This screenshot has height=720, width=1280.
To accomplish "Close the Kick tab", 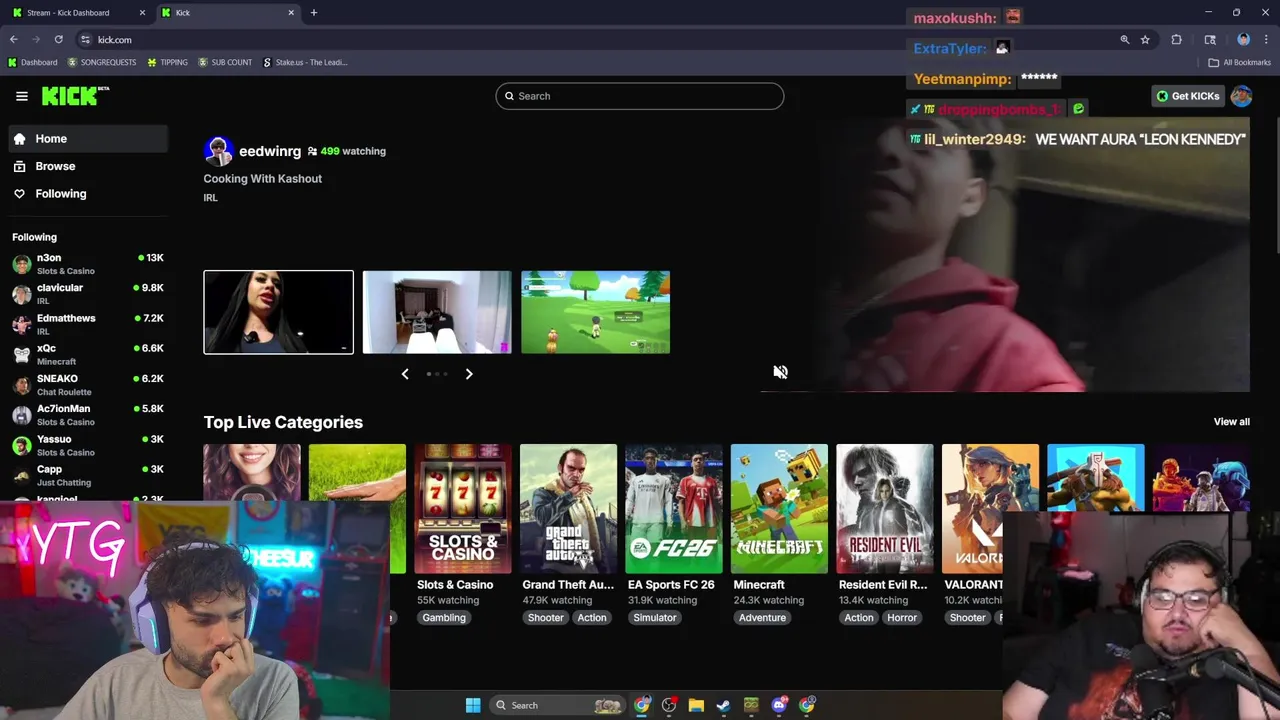I will coord(291,13).
